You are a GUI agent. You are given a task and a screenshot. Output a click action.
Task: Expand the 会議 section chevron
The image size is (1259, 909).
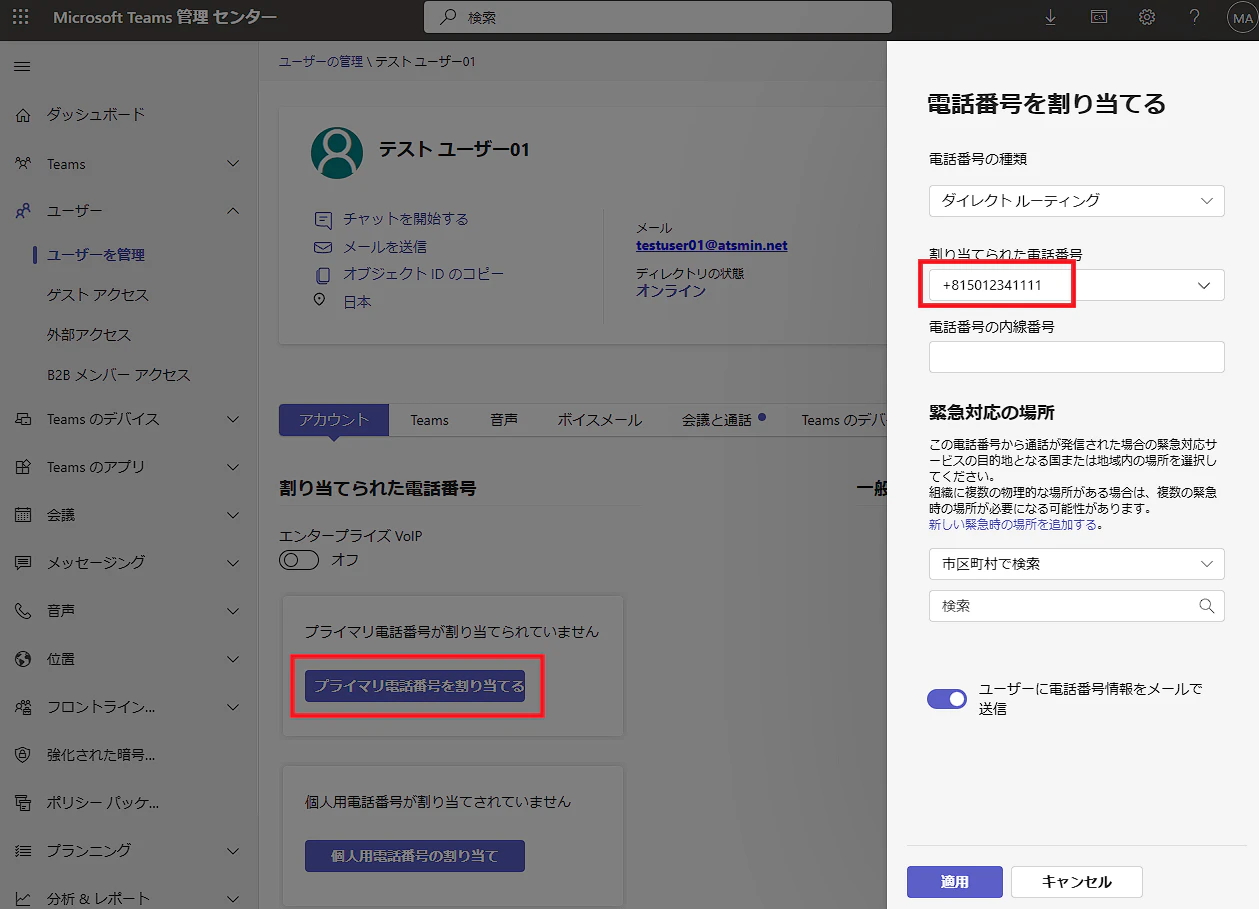233,515
